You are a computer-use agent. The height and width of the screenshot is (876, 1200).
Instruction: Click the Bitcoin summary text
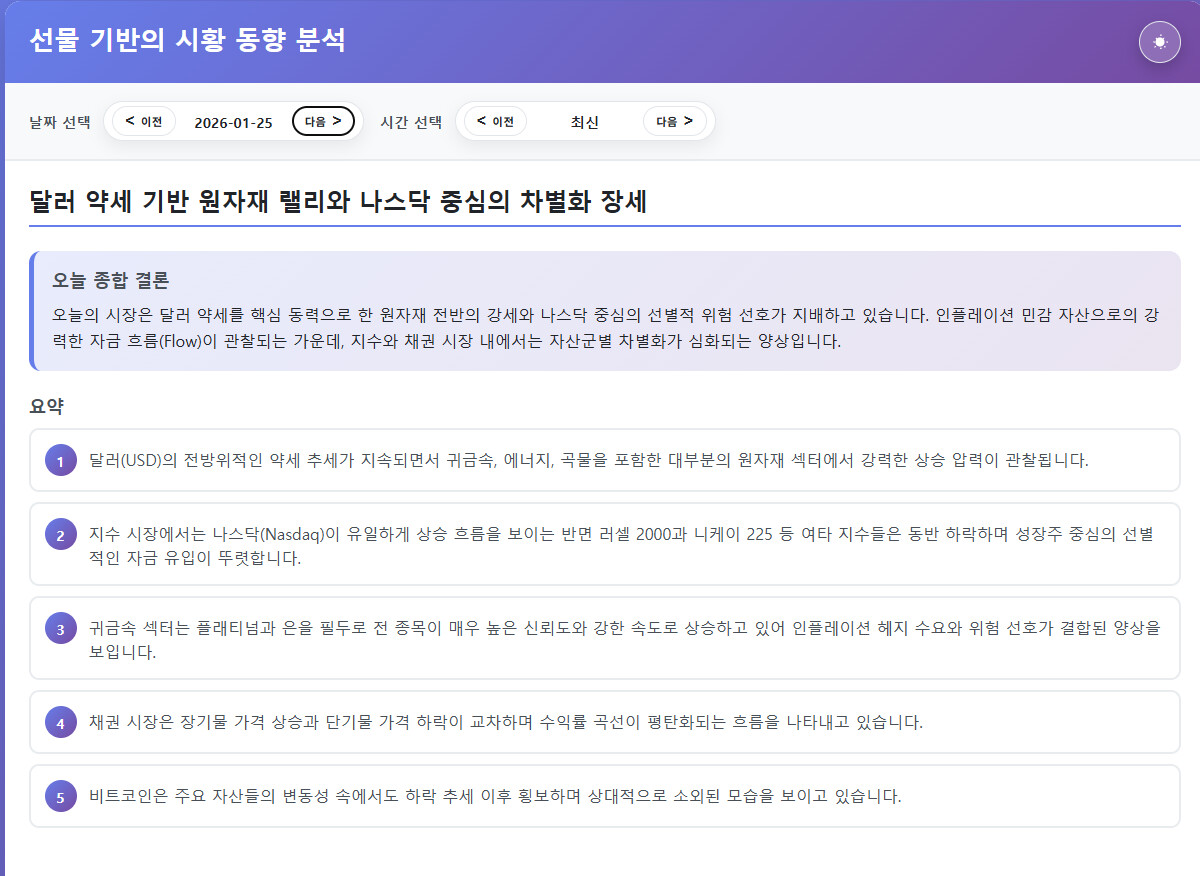495,797
